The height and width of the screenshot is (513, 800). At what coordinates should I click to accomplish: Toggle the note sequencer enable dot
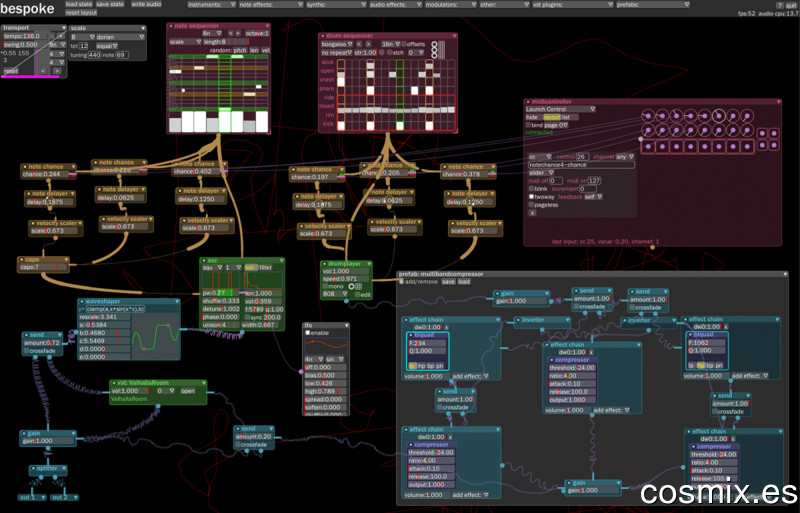[x=171, y=26]
